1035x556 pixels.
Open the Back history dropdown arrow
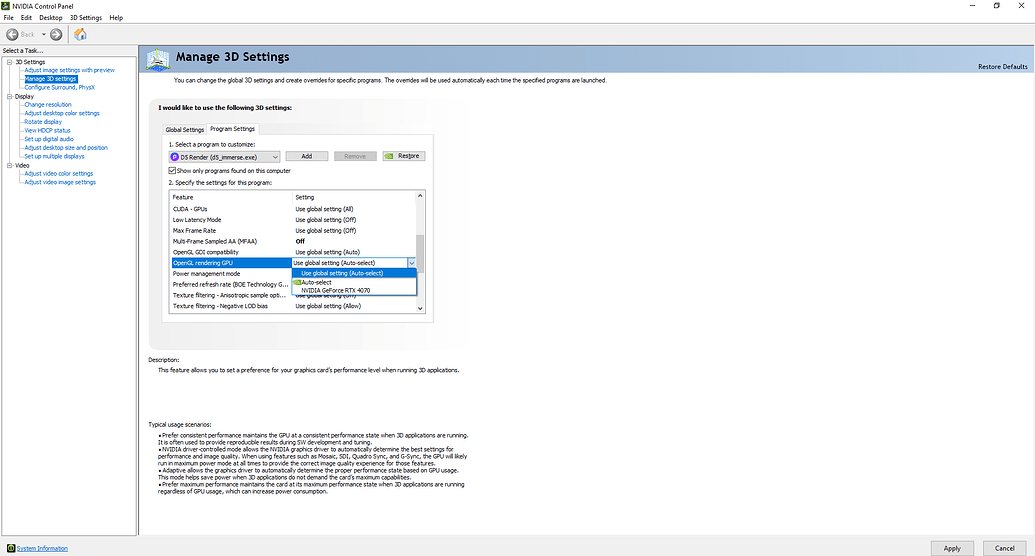pos(44,34)
